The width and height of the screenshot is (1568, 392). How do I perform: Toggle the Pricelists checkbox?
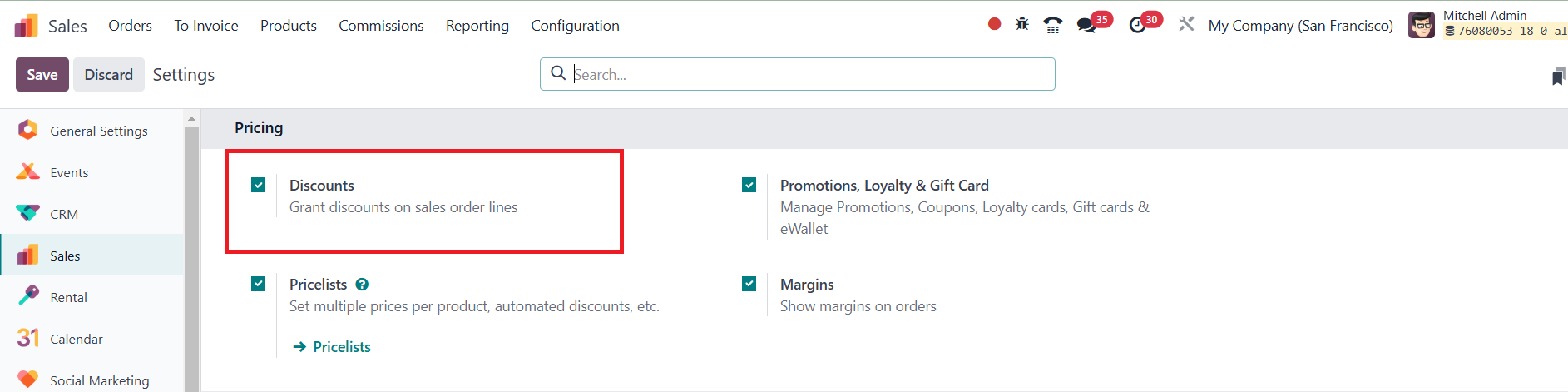point(259,284)
